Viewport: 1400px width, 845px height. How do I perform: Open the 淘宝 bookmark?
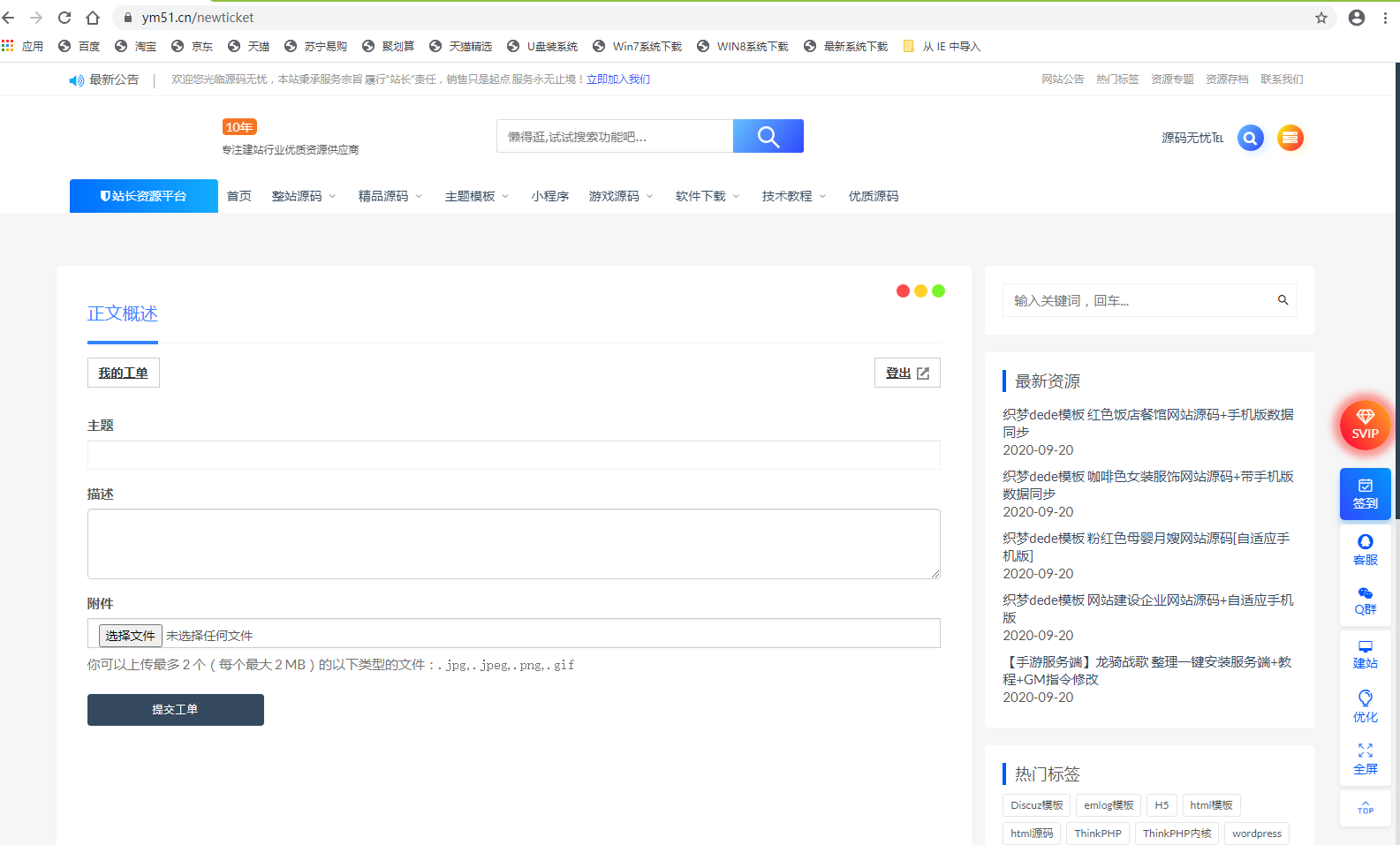[136, 46]
